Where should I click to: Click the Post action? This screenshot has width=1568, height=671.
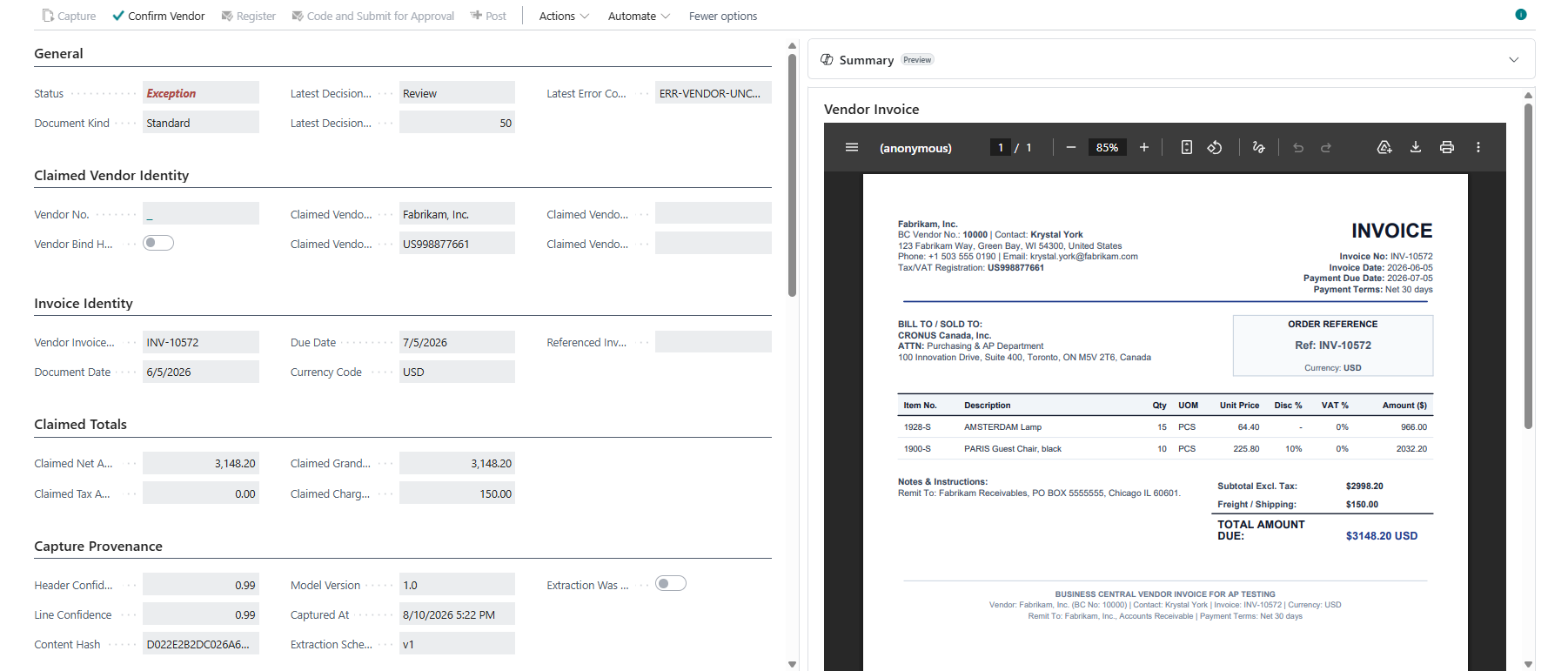pyautogui.click(x=488, y=16)
